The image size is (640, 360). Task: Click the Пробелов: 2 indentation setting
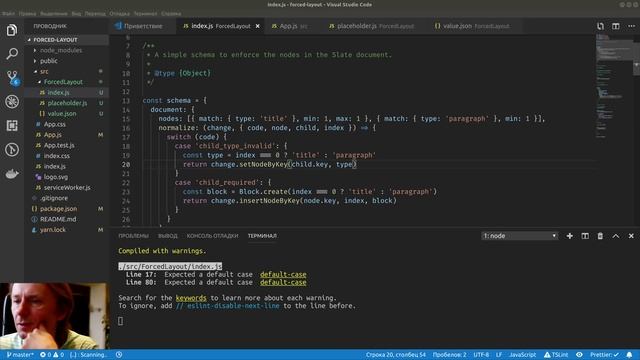[x=449, y=355]
